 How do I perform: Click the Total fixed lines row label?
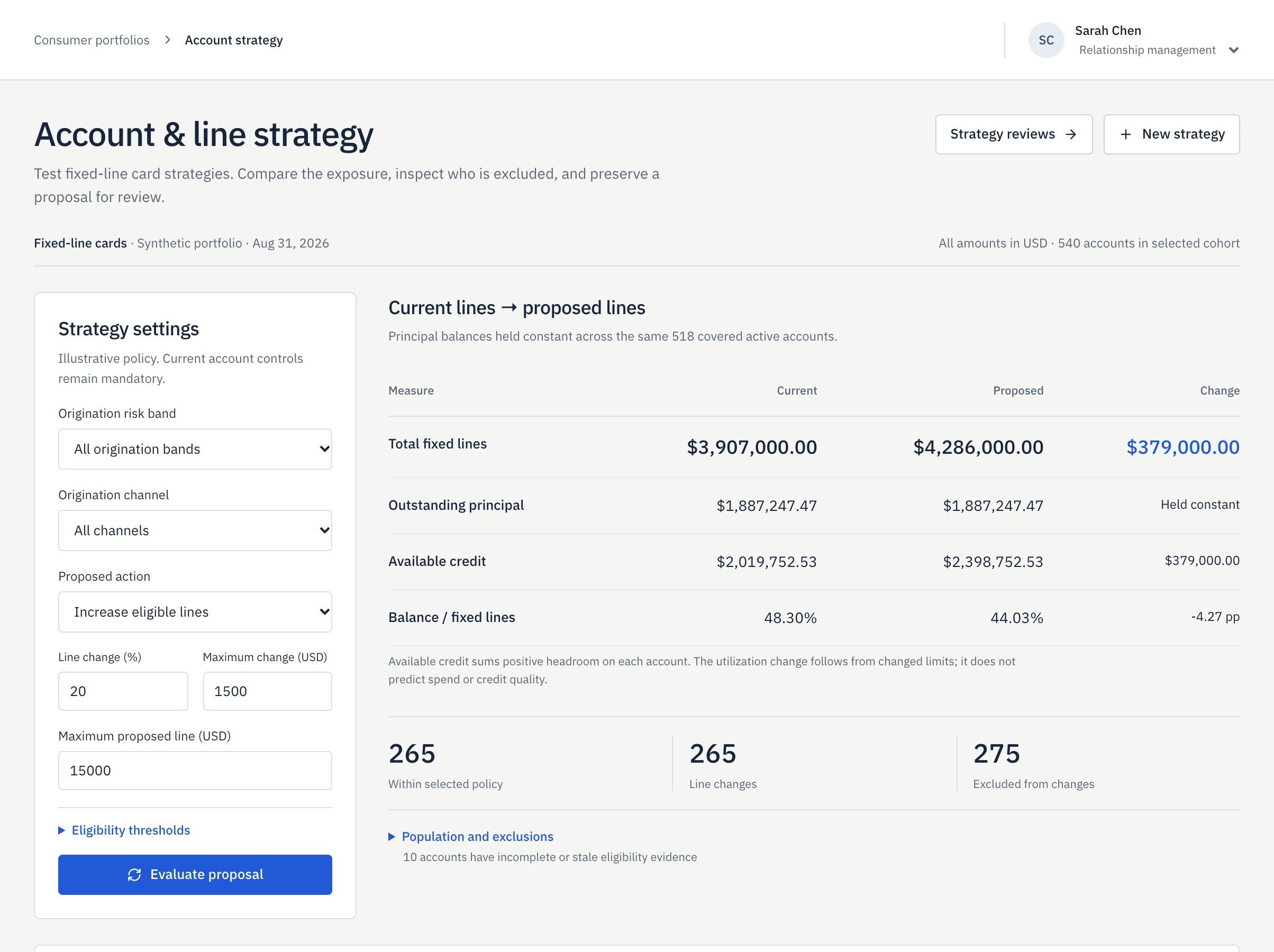(438, 444)
